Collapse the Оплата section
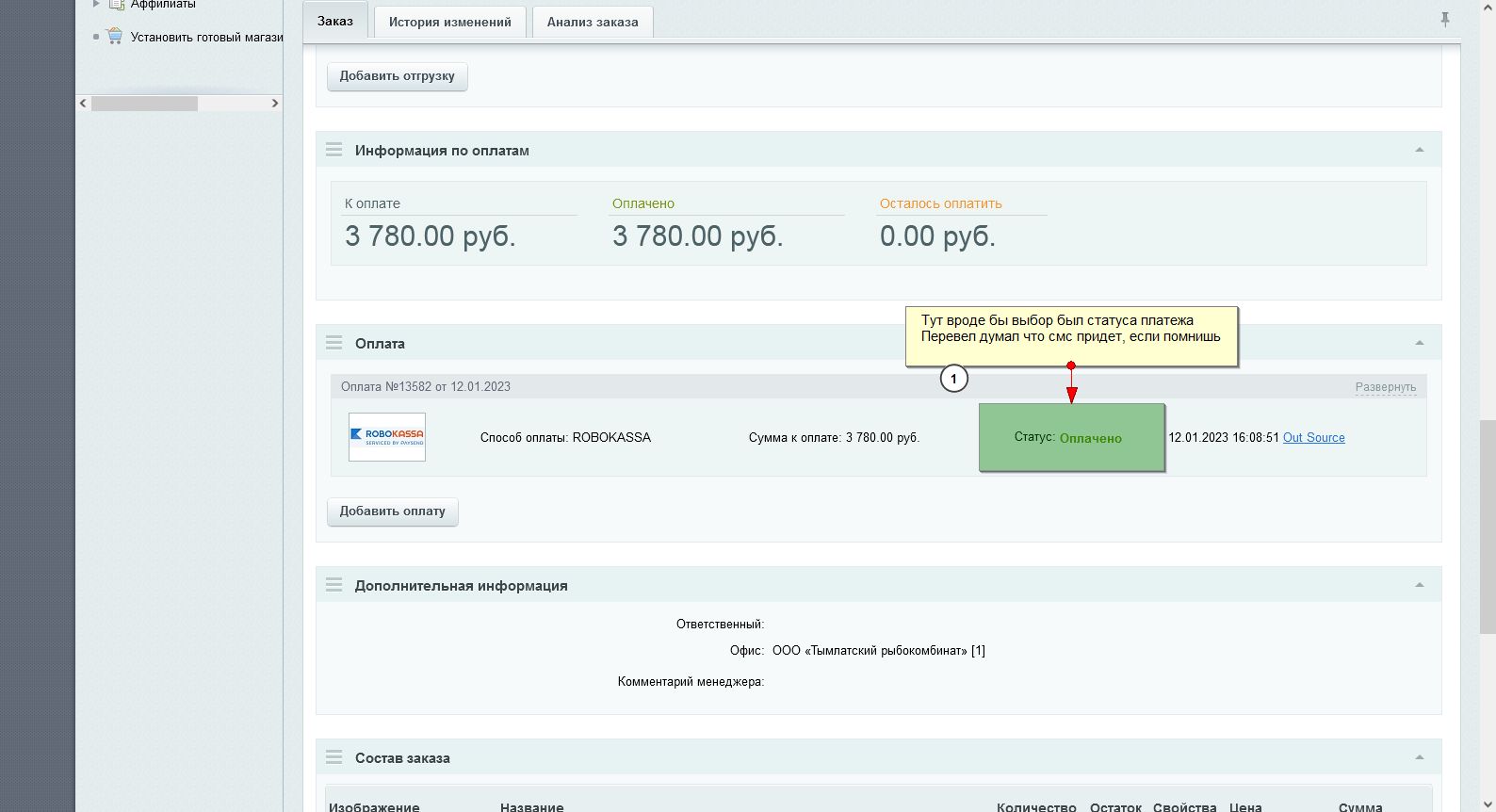1496x812 pixels. click(x=1420, y=343)
